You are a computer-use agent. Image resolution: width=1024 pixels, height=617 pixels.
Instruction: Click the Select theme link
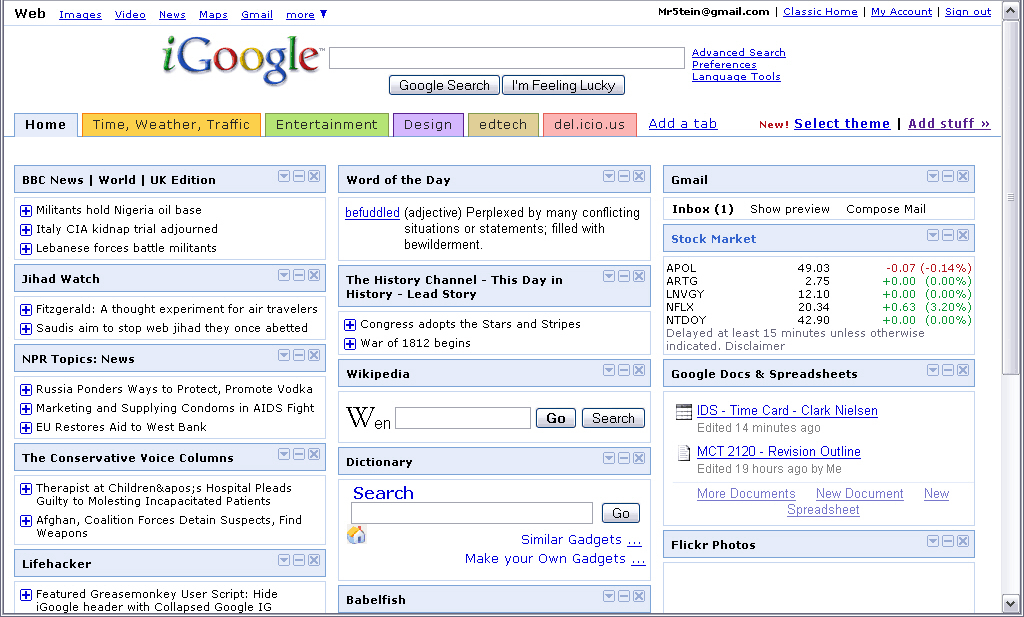(842, 123)
